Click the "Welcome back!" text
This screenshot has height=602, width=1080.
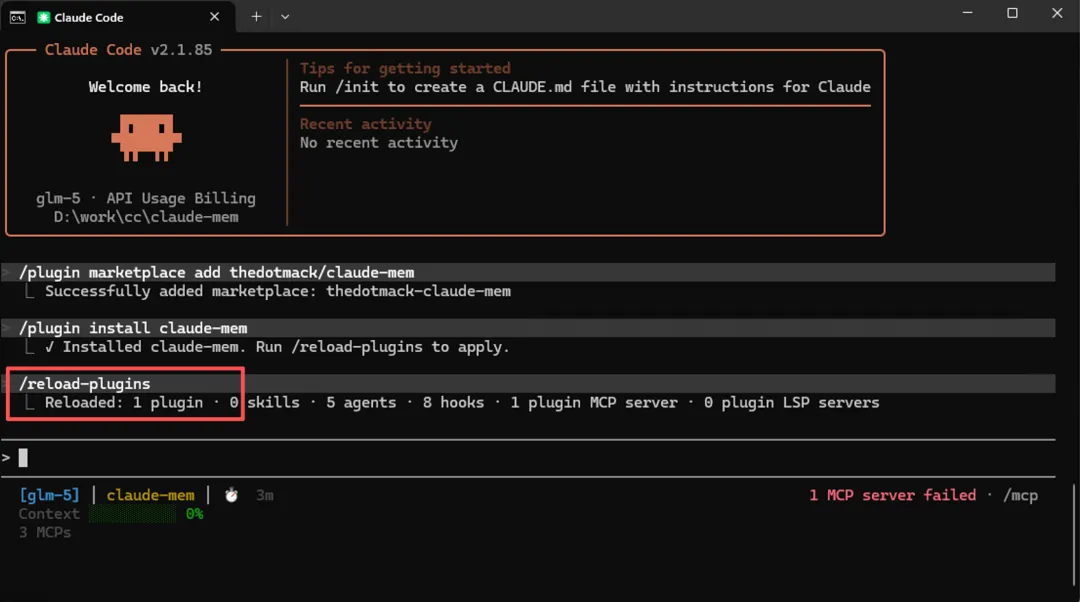coord(145,87)
